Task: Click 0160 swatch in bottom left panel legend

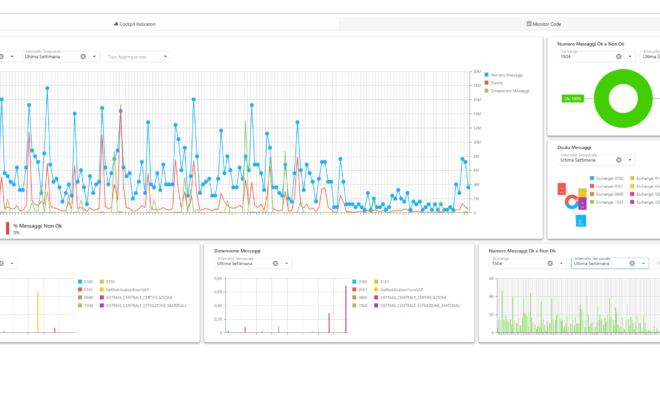Action: point(80,282)
